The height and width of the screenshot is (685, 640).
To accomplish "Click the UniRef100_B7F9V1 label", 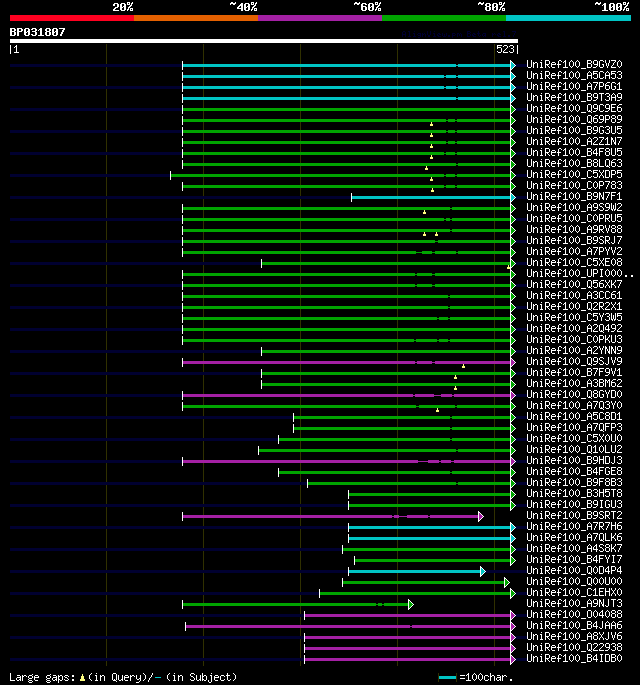I will click(x=574, y=373).
